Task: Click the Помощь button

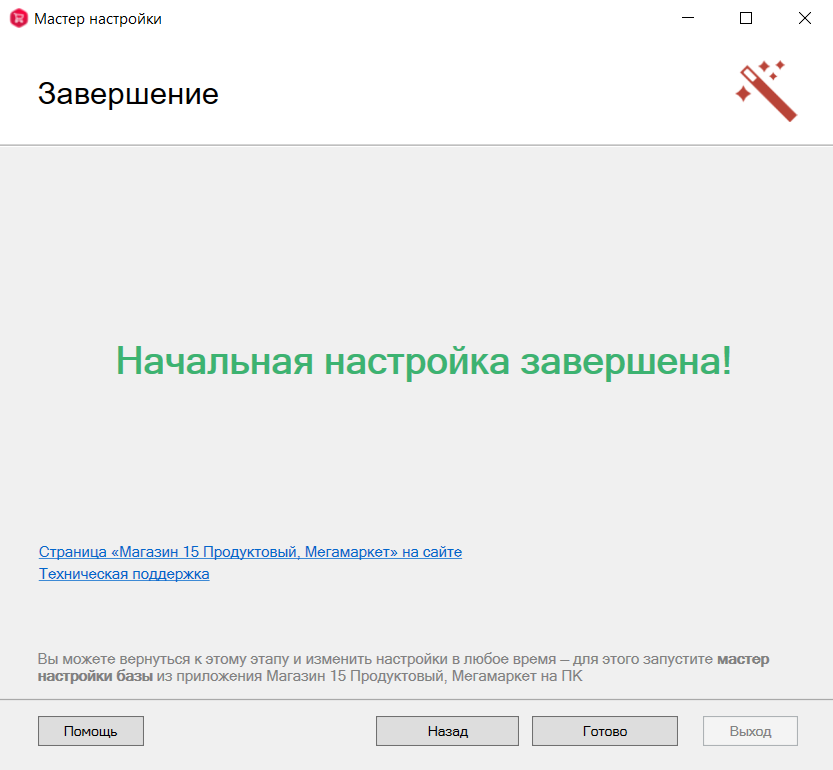Action: (x=90, y=731)
